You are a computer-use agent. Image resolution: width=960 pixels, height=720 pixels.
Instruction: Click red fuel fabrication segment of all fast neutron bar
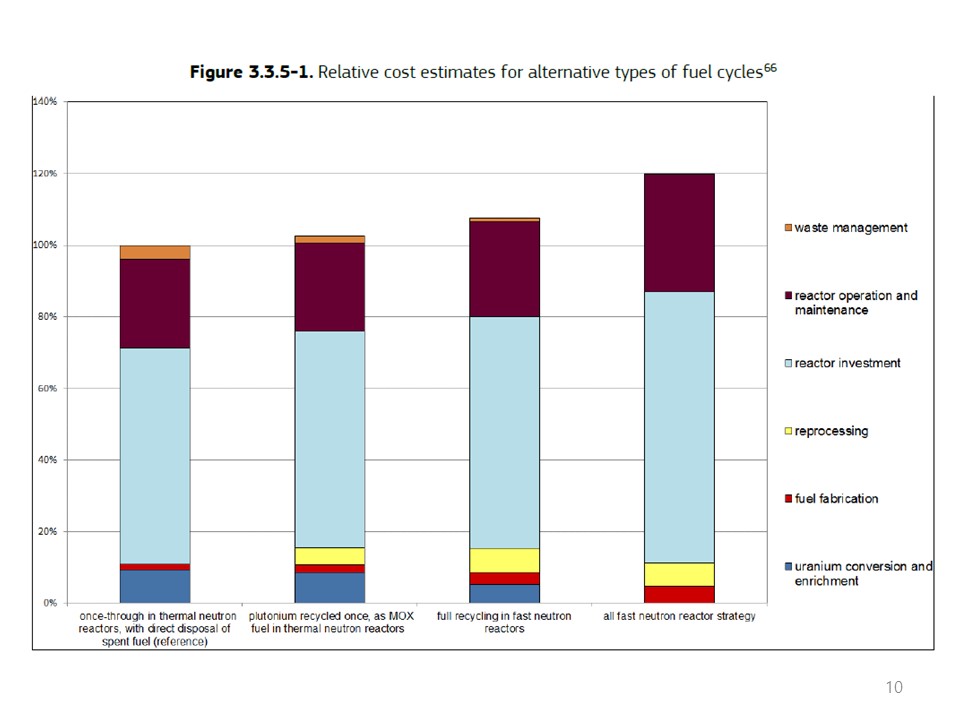click(x=679, y=594)
